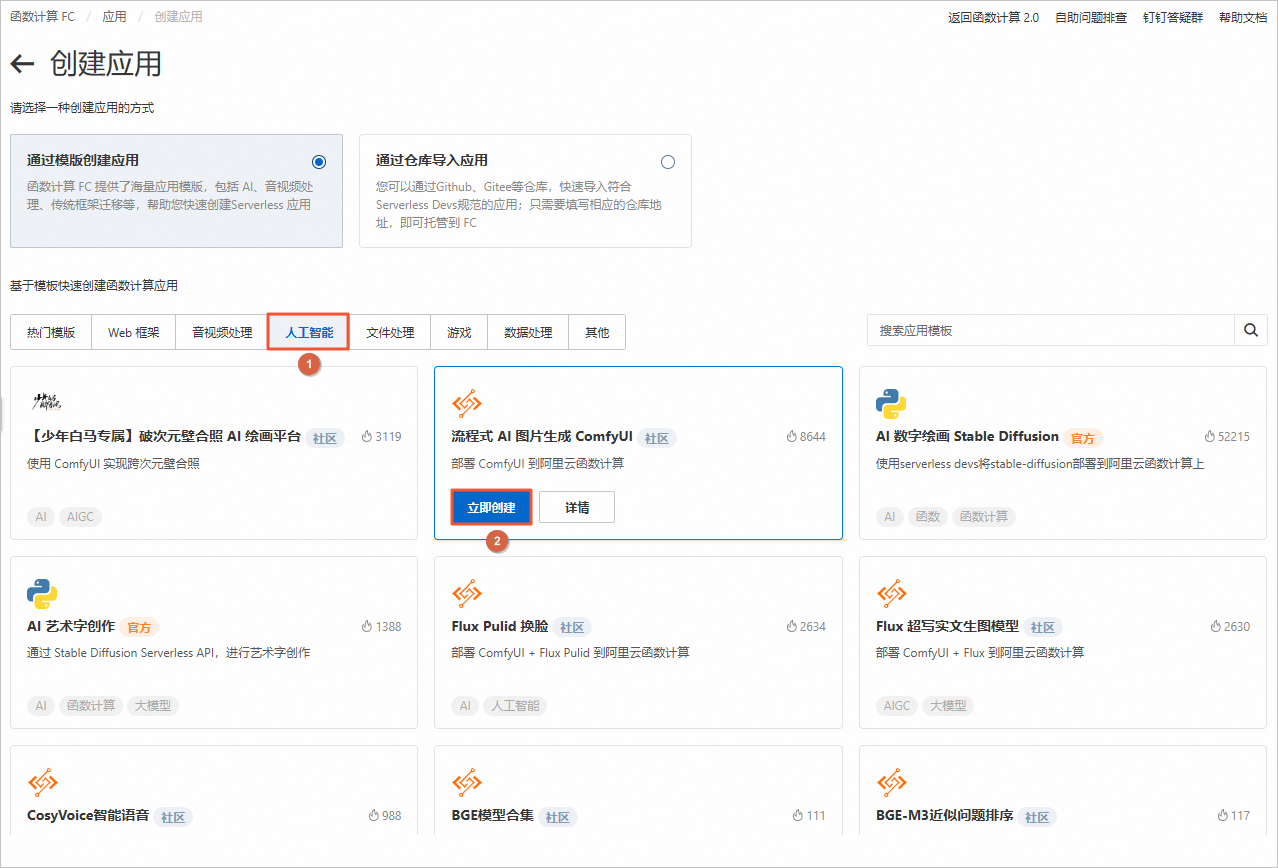Click the CosyVoice智能语音 title

pyautogui.click(x=88, y=816)
